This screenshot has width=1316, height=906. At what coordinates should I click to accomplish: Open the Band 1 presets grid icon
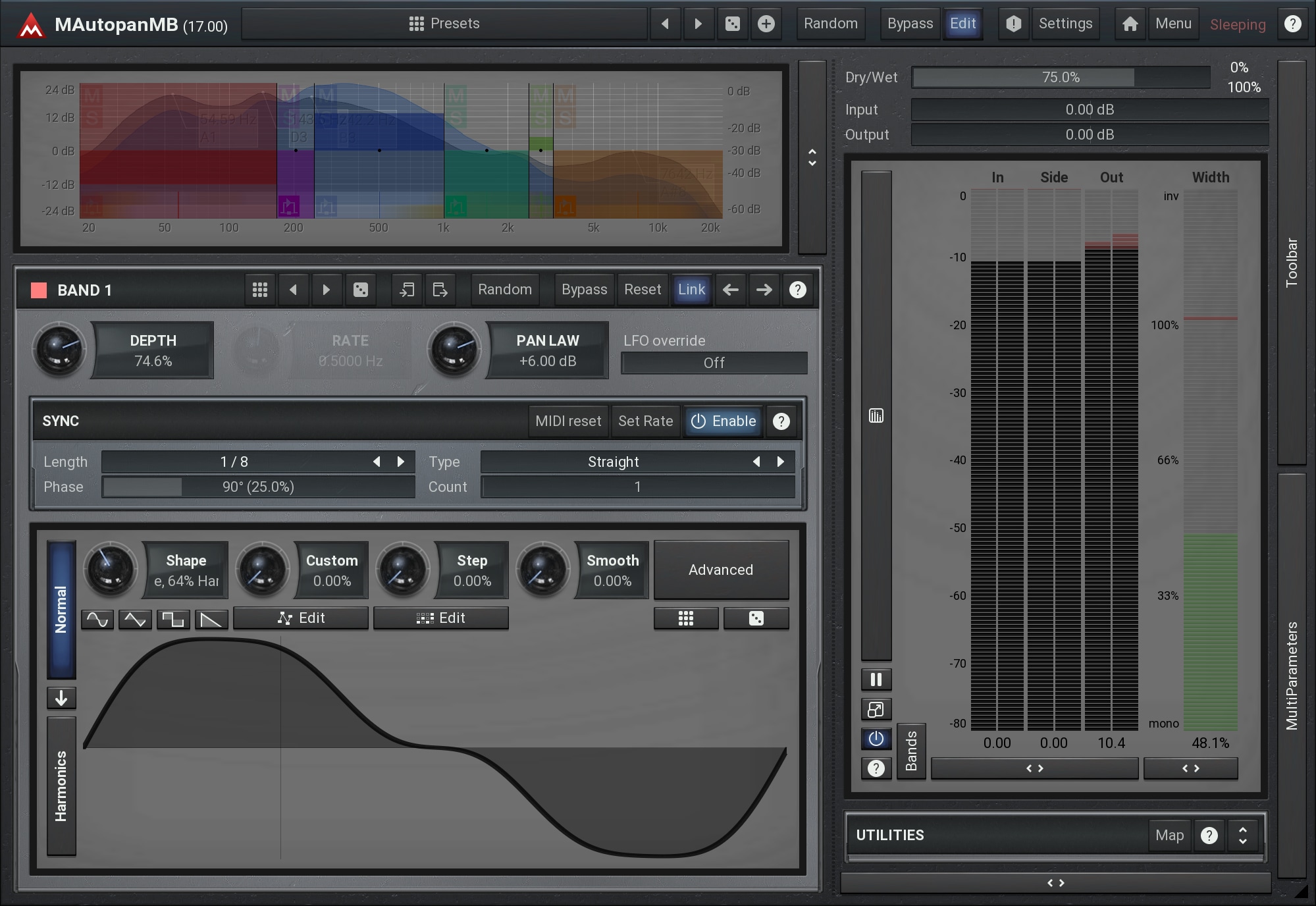tap(260, 290)
